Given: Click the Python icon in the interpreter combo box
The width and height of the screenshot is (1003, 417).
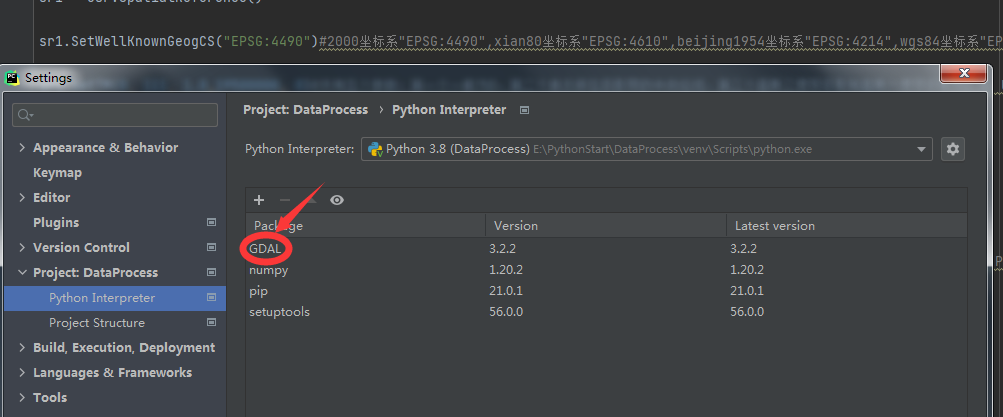Looking at the screenshot, I should (375, 149).
